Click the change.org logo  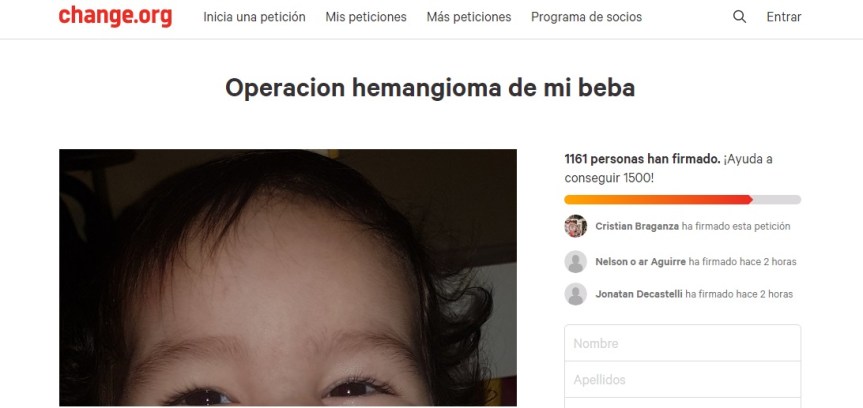coord(115,17)
